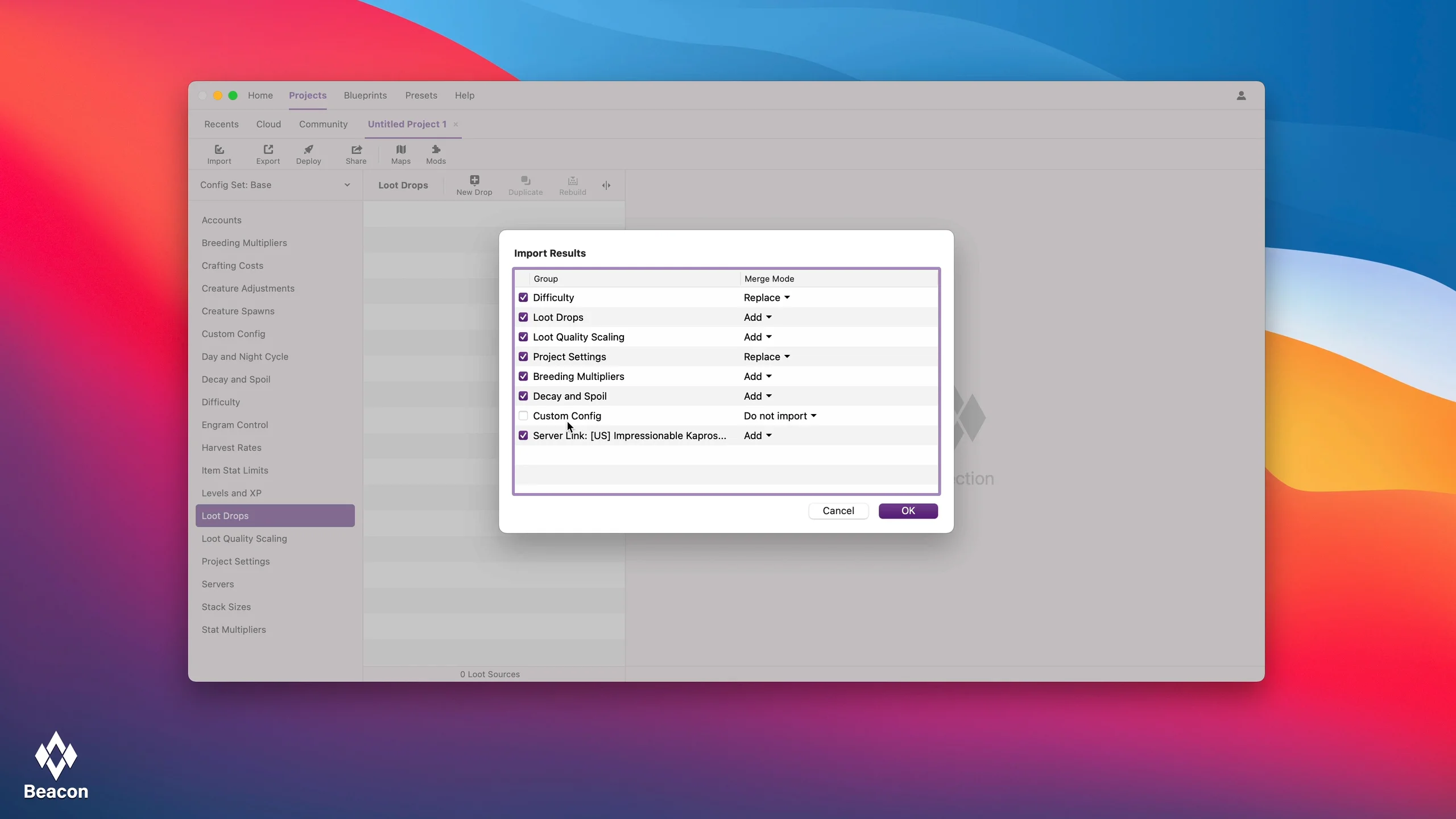This screenshot has height=819, width=1456.
Task: Switch to the Blueprints menu tab
Action: (x=365, y=96)
